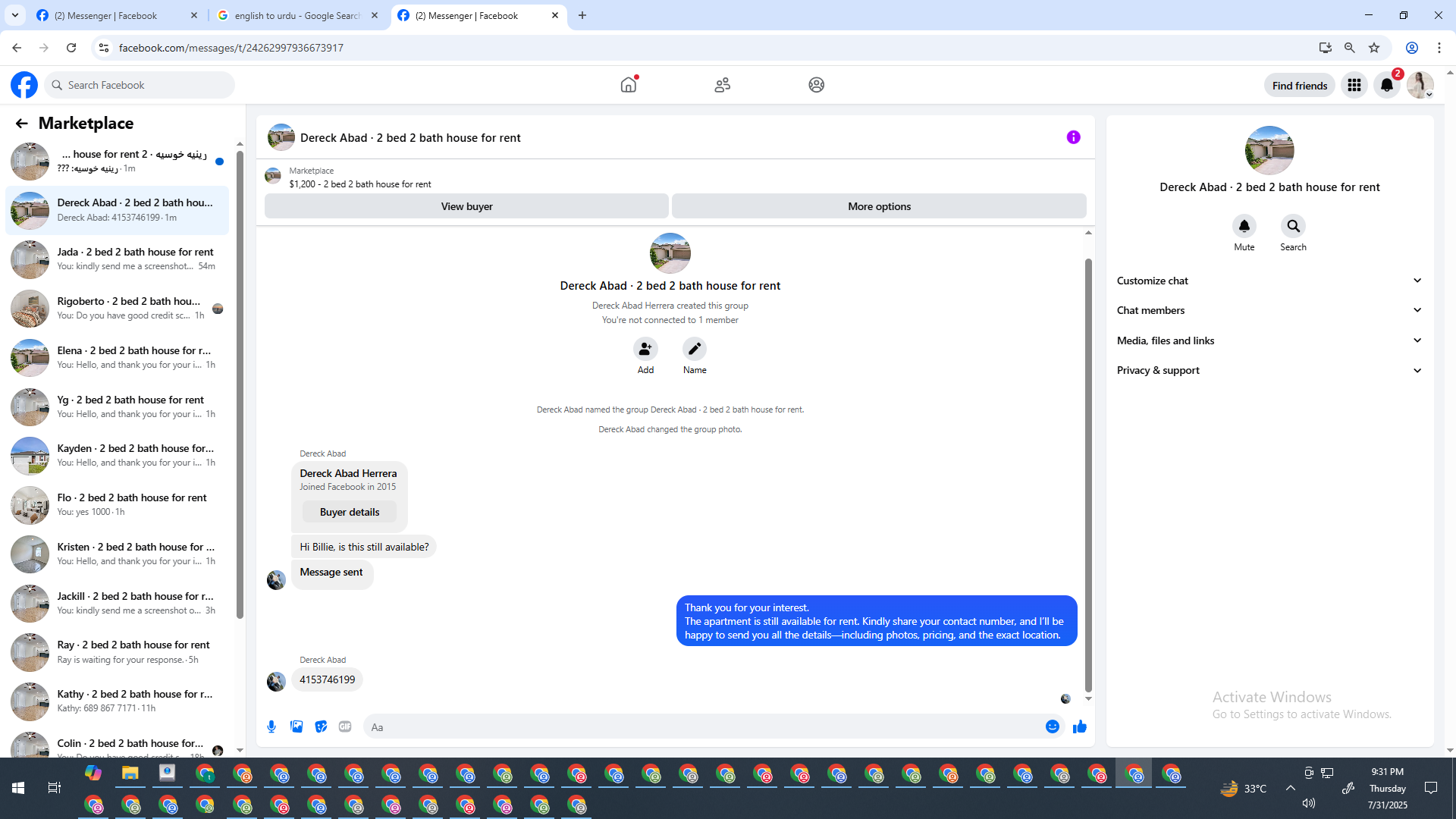
Task: Mute the conversation with the bell icon
Action: pyautogui.click(x=1244, y=226)
